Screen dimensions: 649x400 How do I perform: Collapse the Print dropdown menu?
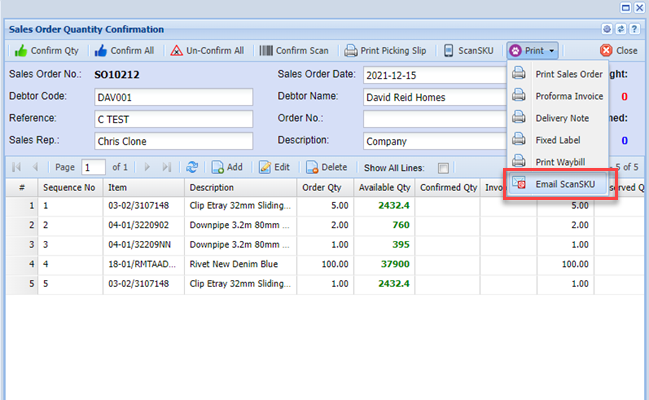click(x=533, y=50)
